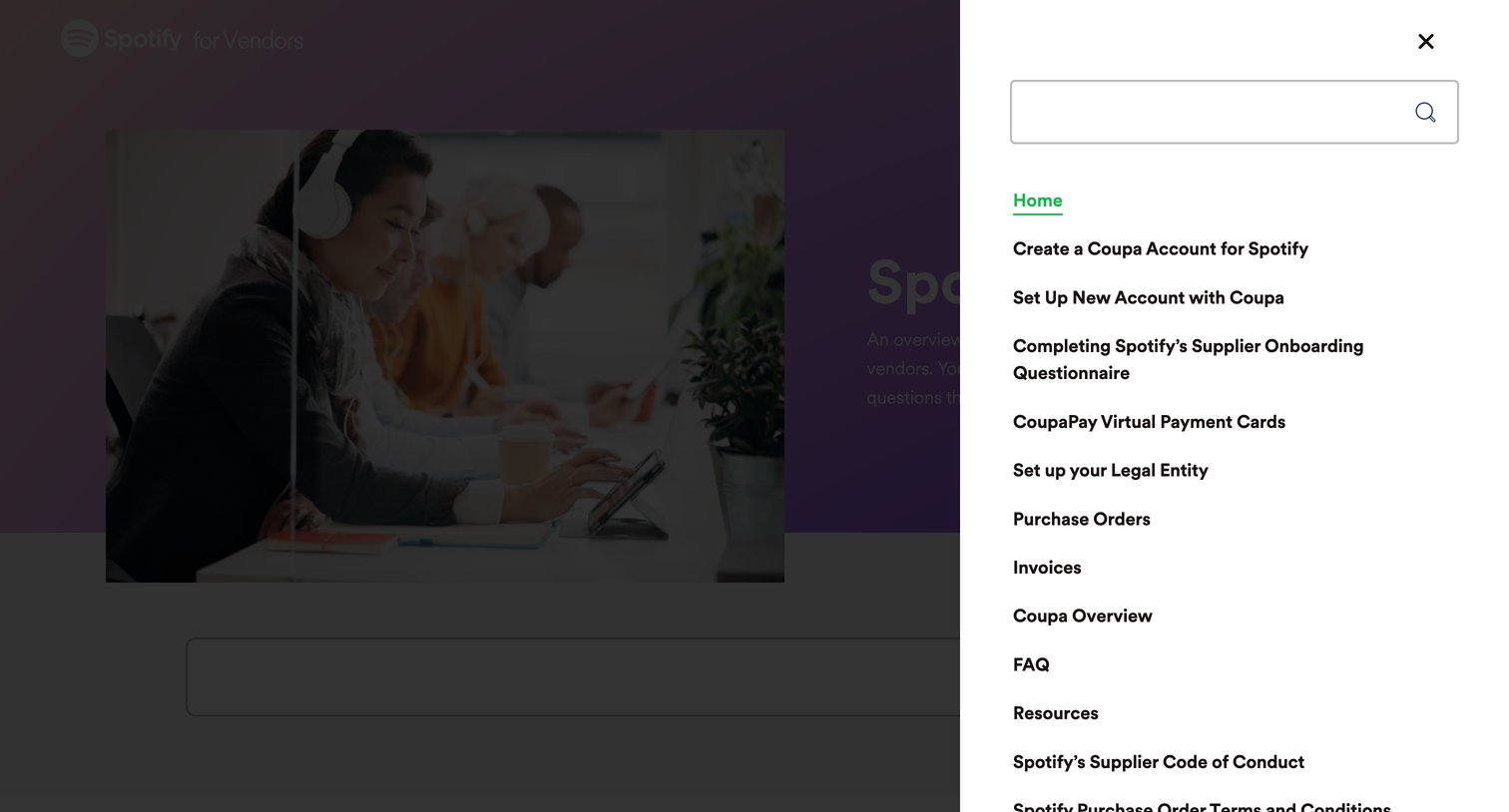Click the hero photo of woman with headphones
Screen dimensions: 1509x812
click(x=445, y=356)
